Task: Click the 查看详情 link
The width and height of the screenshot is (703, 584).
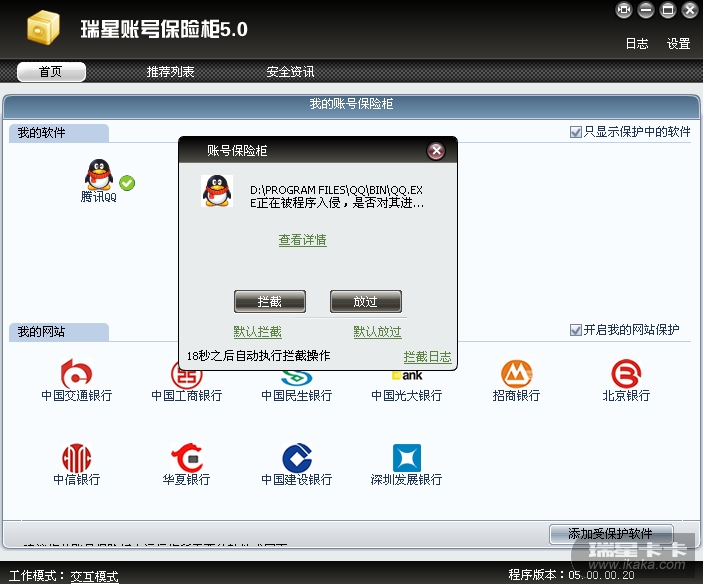Action: click(x=303, y=240)
